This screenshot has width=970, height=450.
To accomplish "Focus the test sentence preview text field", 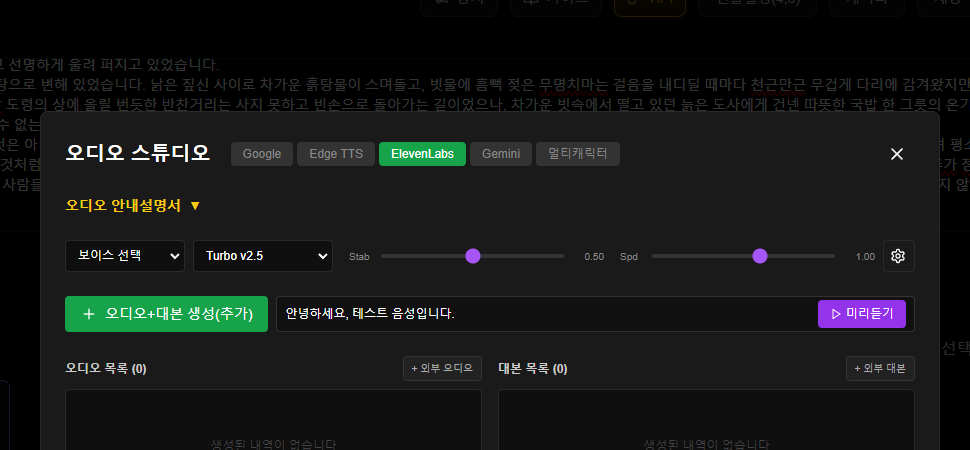I will (x=545, y=314).
